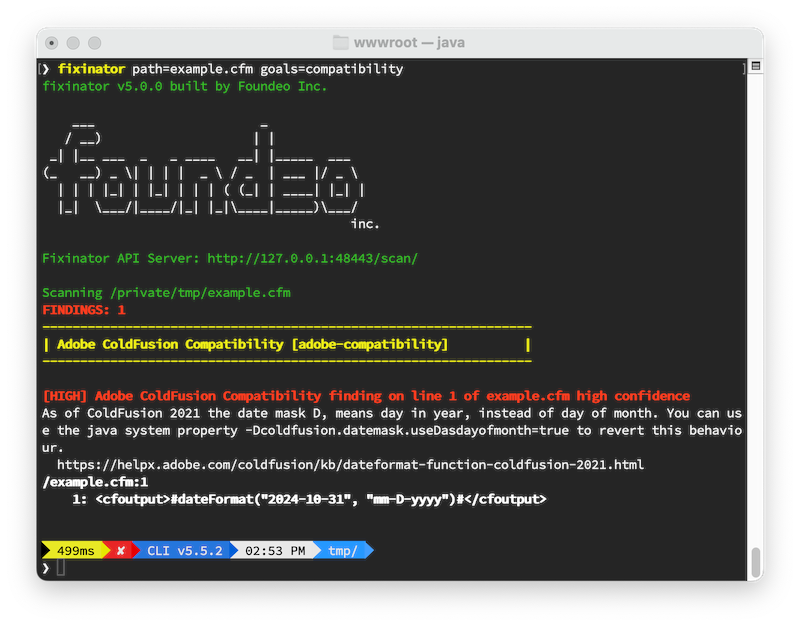
Task: Click the terminal split-pane icon at top right
Action: (756, 66)
